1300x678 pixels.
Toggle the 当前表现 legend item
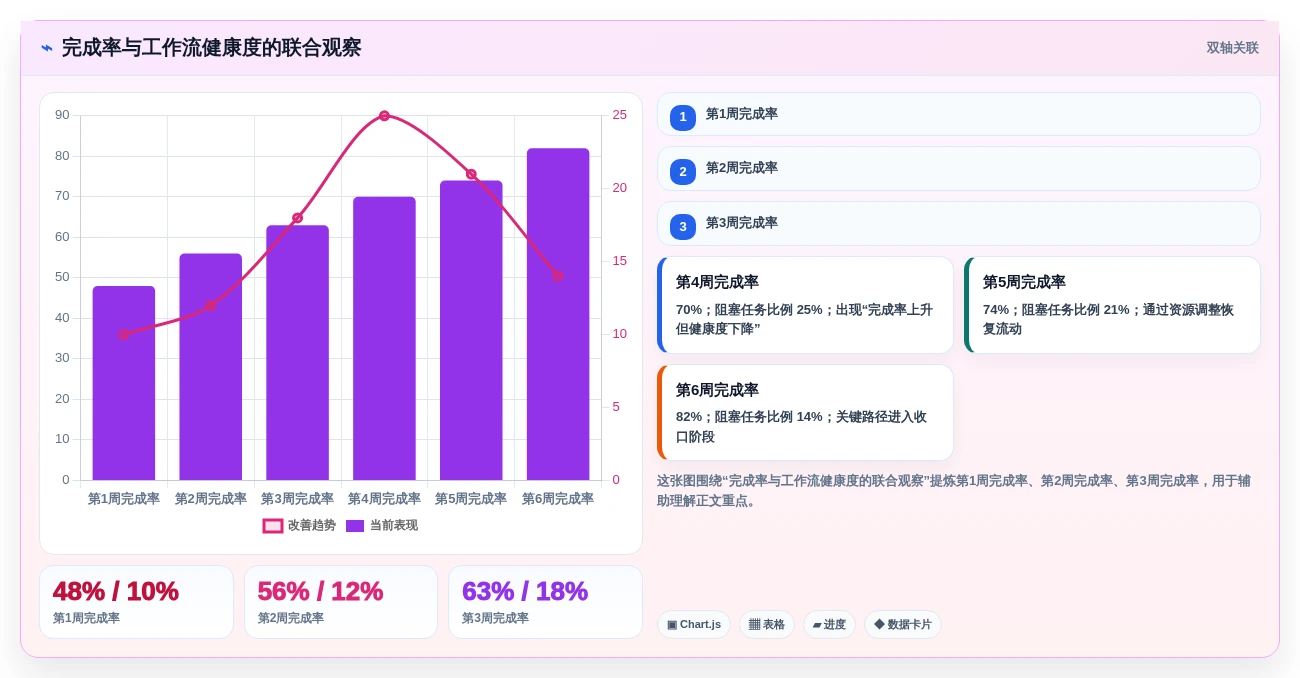tap(382, 526)
